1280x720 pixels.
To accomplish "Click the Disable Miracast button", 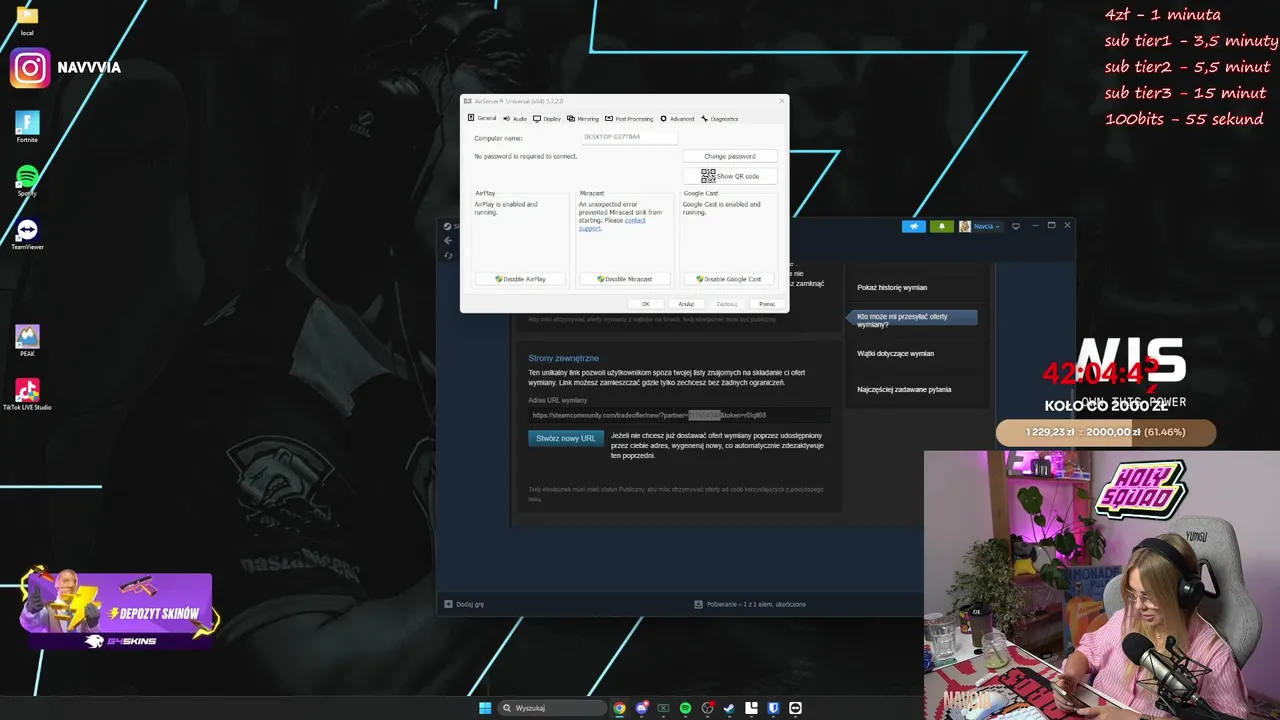I will pyautogui.click(x=625, y=279).
